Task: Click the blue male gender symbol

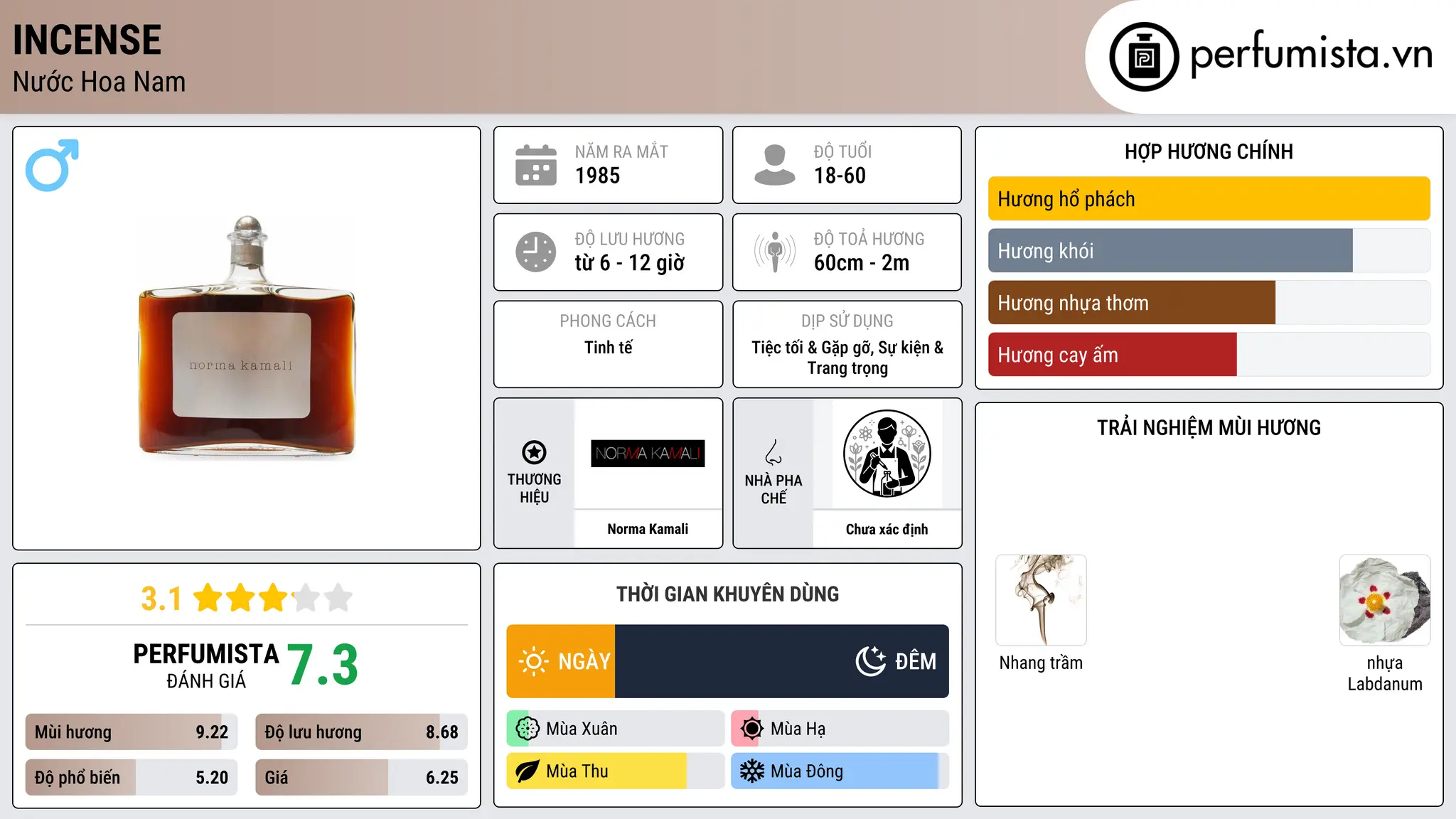Action: [x=52, y=165]
